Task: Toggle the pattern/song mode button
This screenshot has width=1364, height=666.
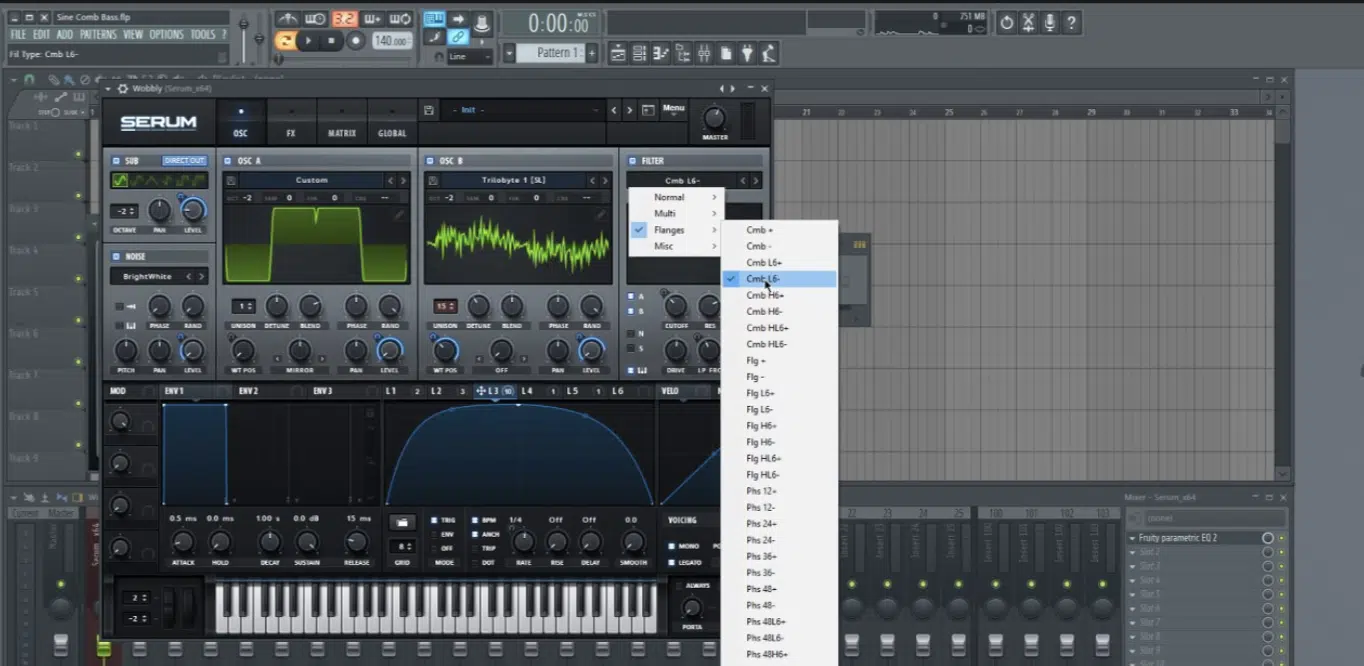Action: pyautogui.click(x=285, y=40)
